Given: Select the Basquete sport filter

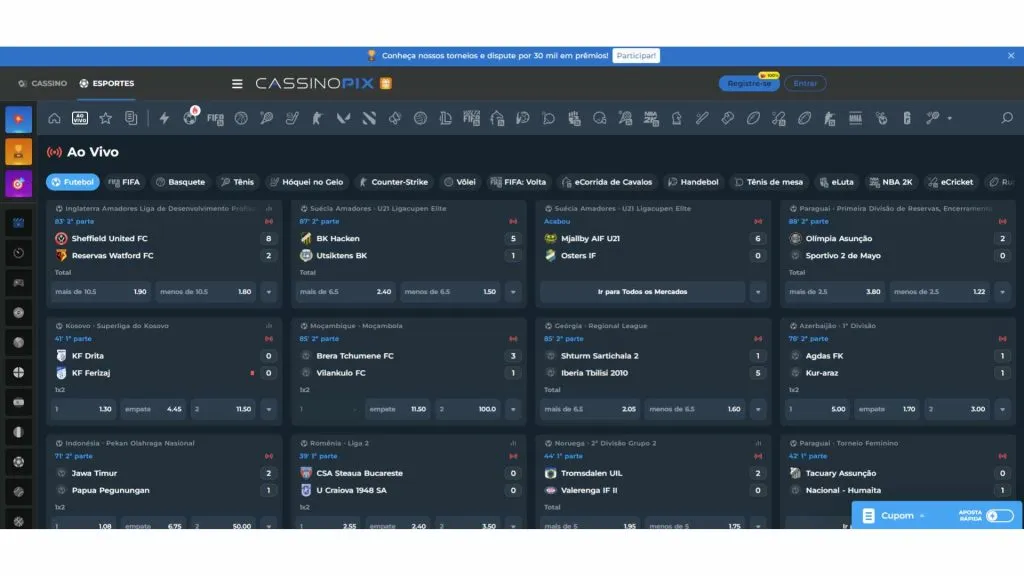Looking at the screenshot, I should [x=180, y=182].
